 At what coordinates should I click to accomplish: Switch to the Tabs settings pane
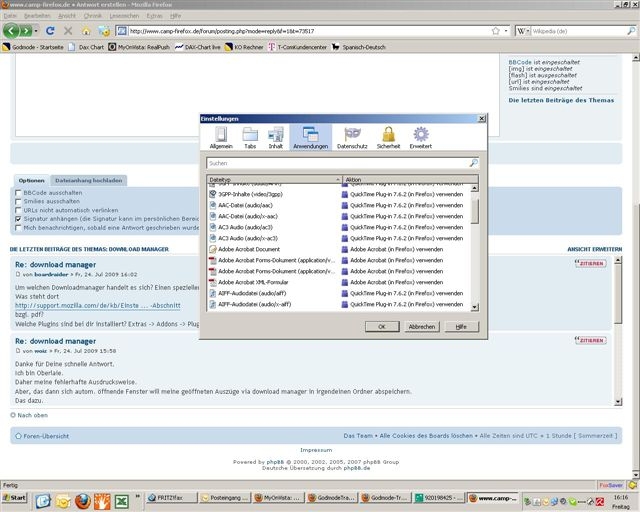click(250, 137)
